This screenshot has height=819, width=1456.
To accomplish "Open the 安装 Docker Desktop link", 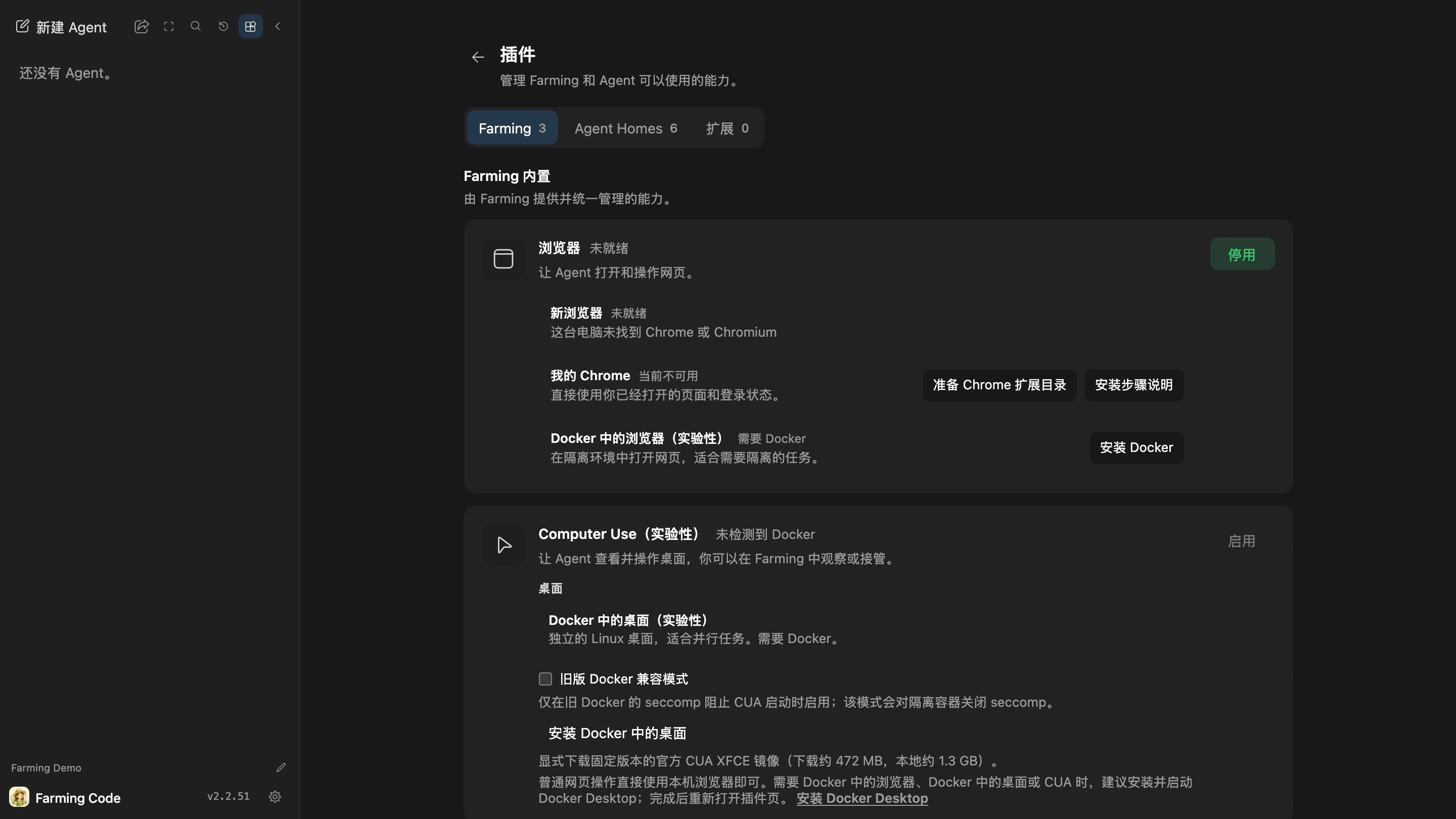I will point(862,799).
